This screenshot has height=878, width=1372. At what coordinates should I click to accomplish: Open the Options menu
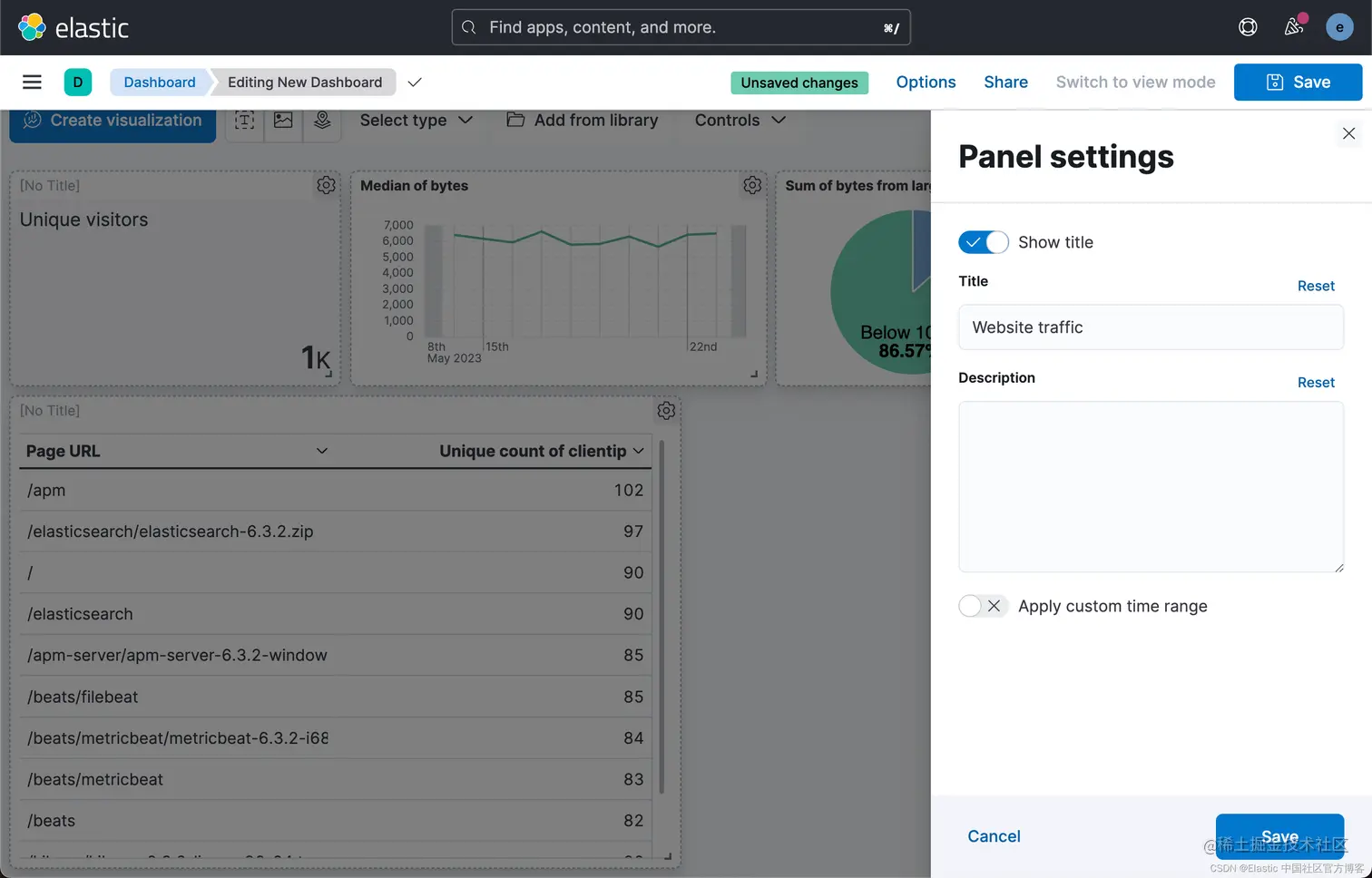coord(926,83)
